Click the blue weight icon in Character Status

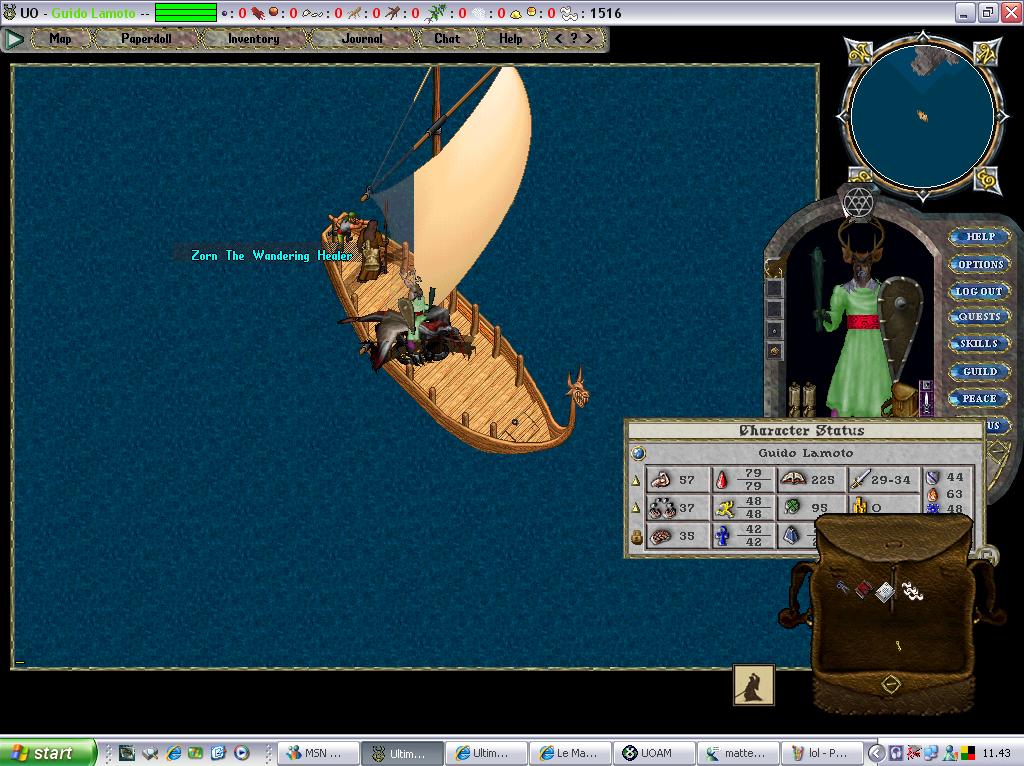pyautogui.click(x=791, y=536)
